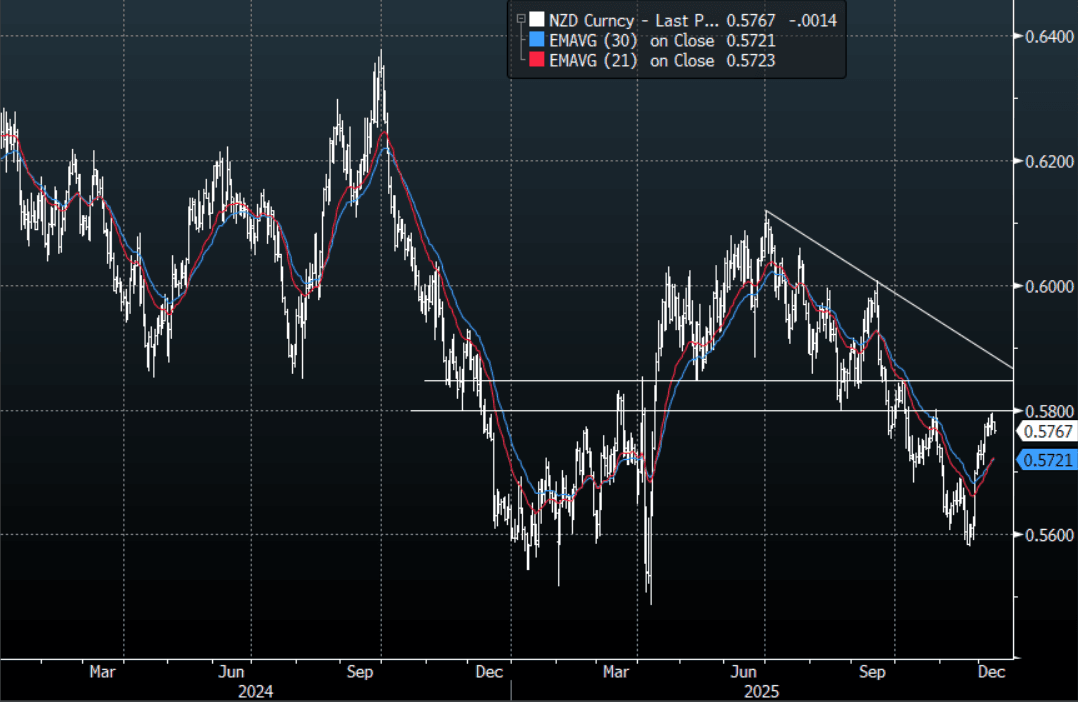Viewport: 1078px width, 702px height.
Task: Click the 0.6200 y-axis label
Action: 1049,162
